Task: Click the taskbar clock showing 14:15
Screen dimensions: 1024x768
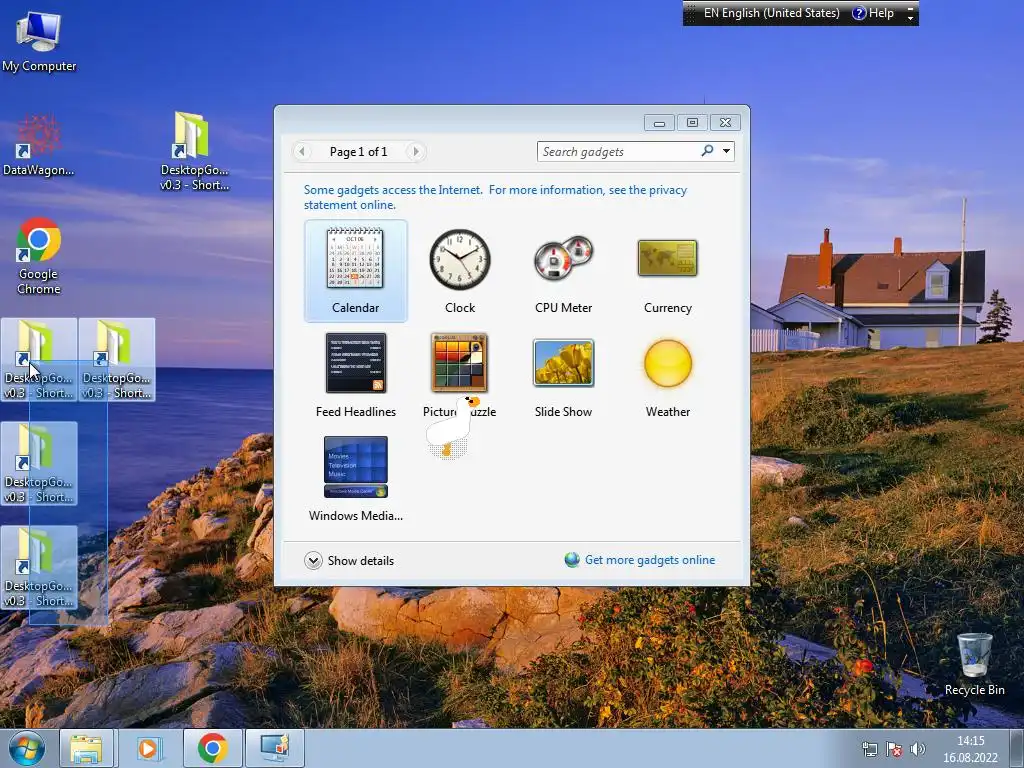Action: pos(970,749)
